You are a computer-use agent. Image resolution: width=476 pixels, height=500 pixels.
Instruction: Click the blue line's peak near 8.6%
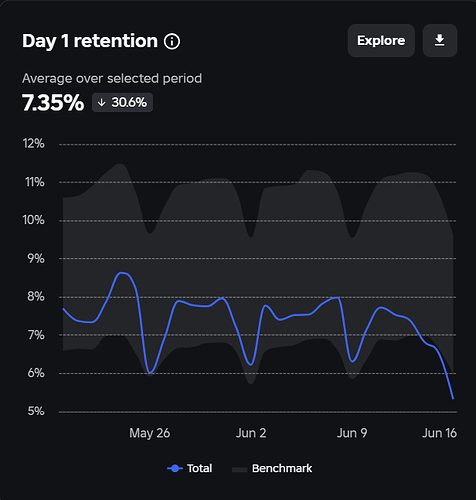pyautogui.click(x=122, y=273)
